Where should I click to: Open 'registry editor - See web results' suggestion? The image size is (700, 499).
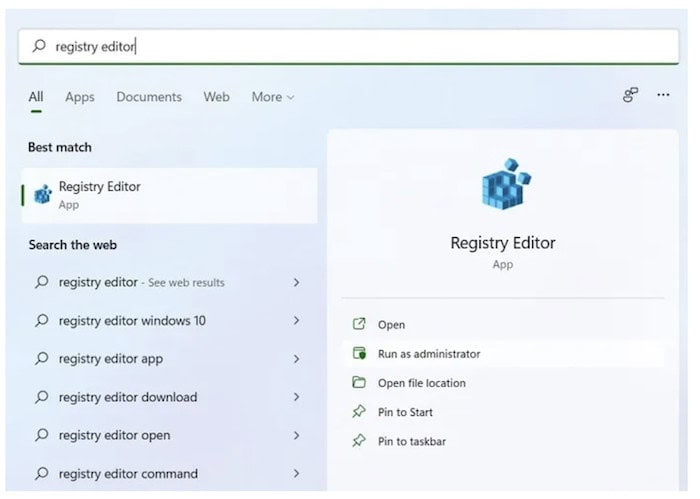click(170, 282)
